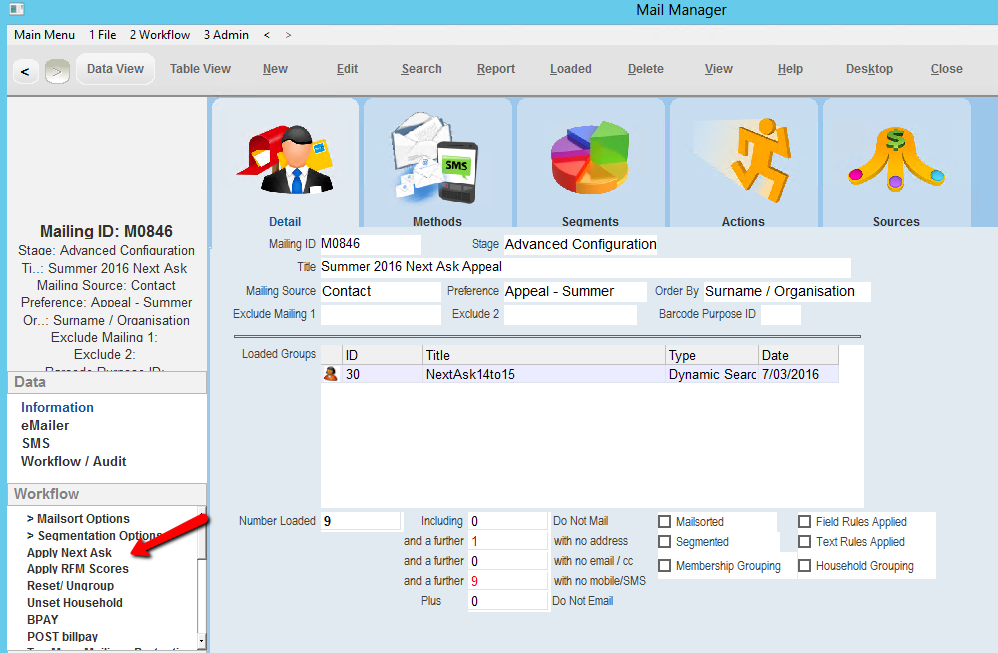This screenshot has width=998, height=653.
Task: Click the Exclude Mailing 1 field
Action: pos(380,314)
